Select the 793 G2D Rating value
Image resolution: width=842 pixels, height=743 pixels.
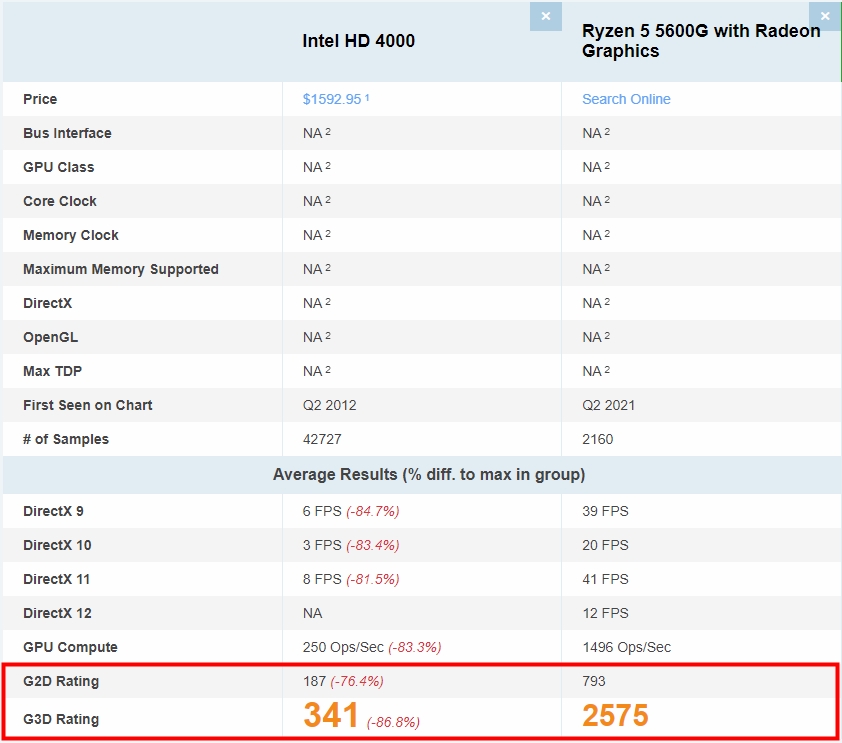point(593,681)
